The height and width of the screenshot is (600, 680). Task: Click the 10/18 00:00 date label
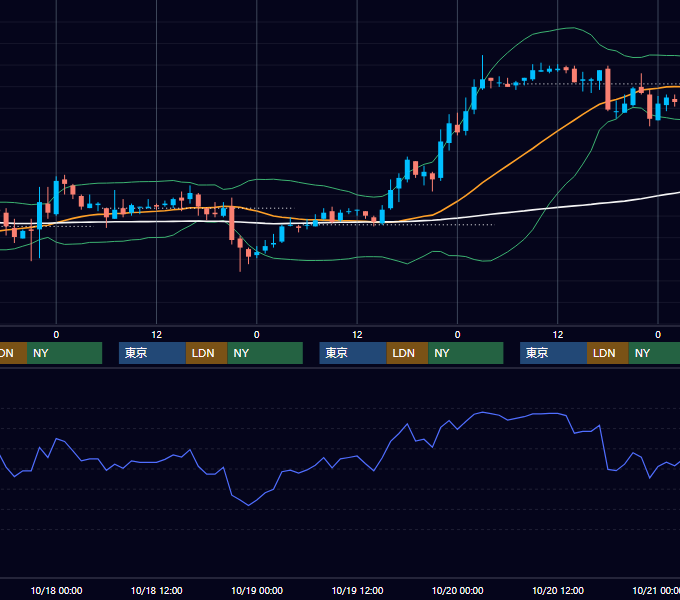(56, 590)
